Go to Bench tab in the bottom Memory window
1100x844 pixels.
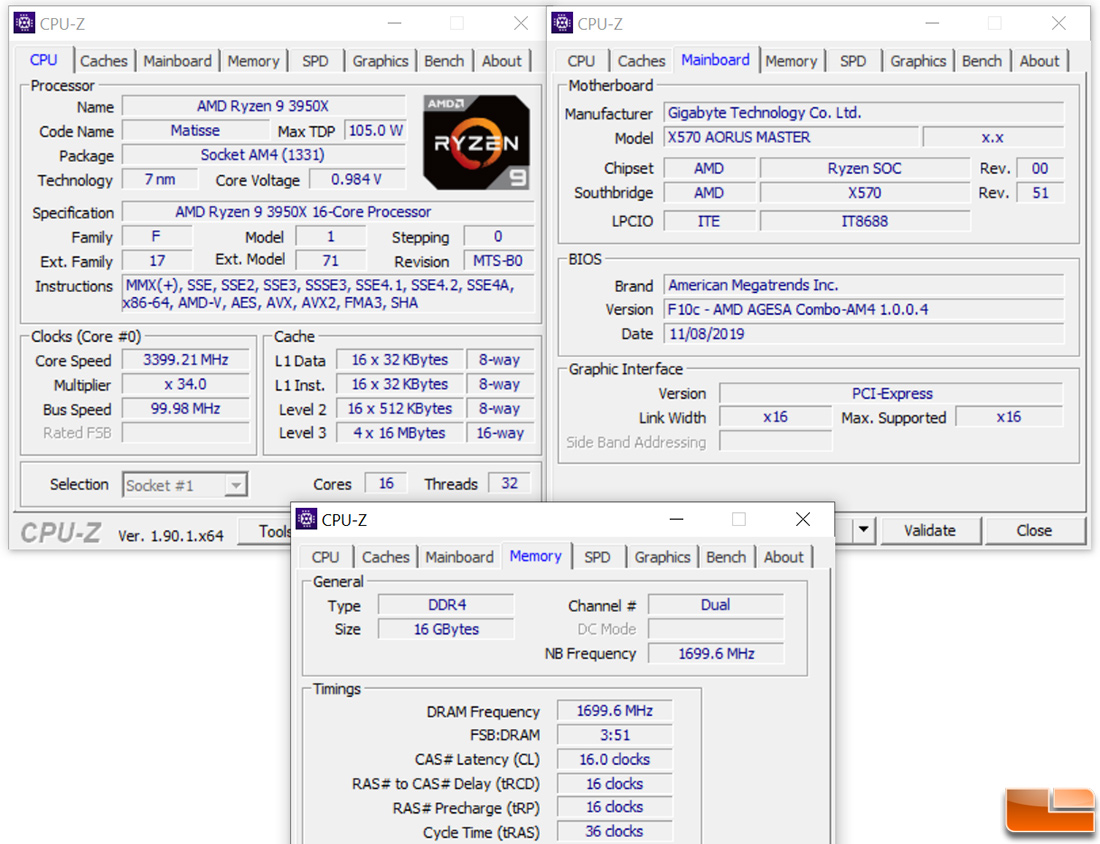click(x=726, y=557)
